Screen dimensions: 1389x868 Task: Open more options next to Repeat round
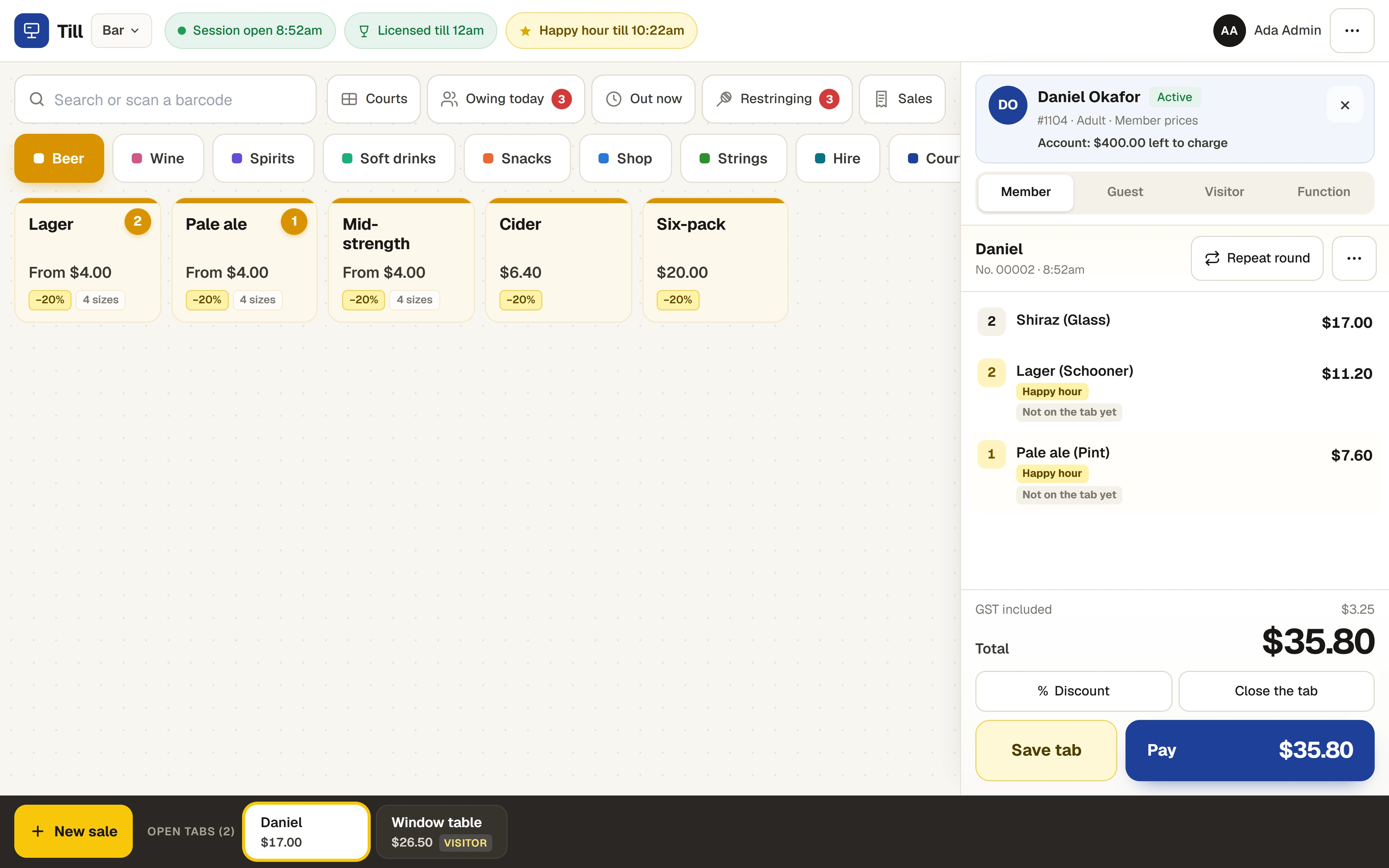(1354, 258)
